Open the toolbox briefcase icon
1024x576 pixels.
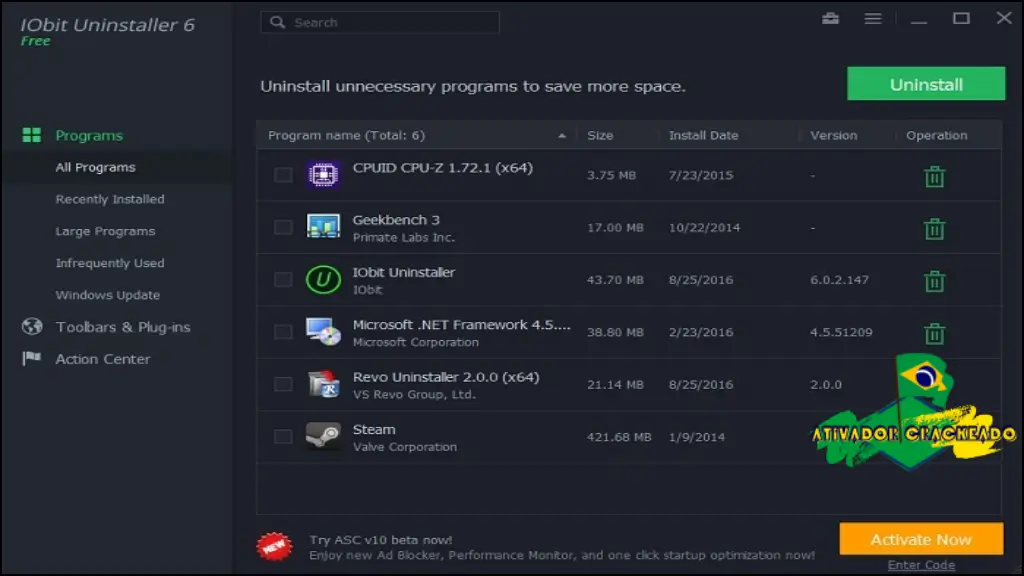point(830,18)
